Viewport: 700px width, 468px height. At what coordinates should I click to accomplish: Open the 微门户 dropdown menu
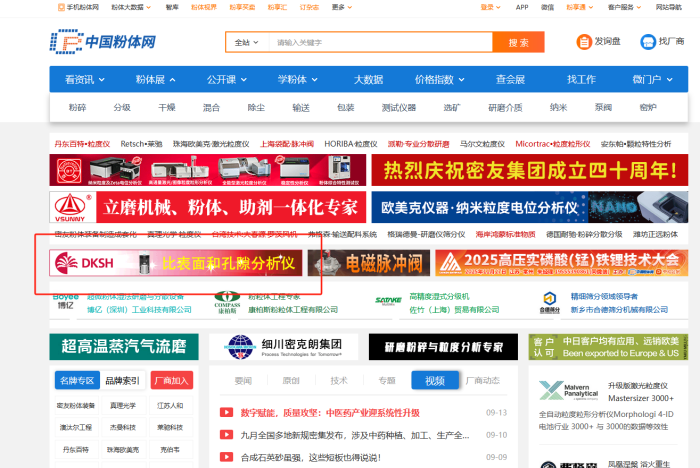click(x=652, y=79)
